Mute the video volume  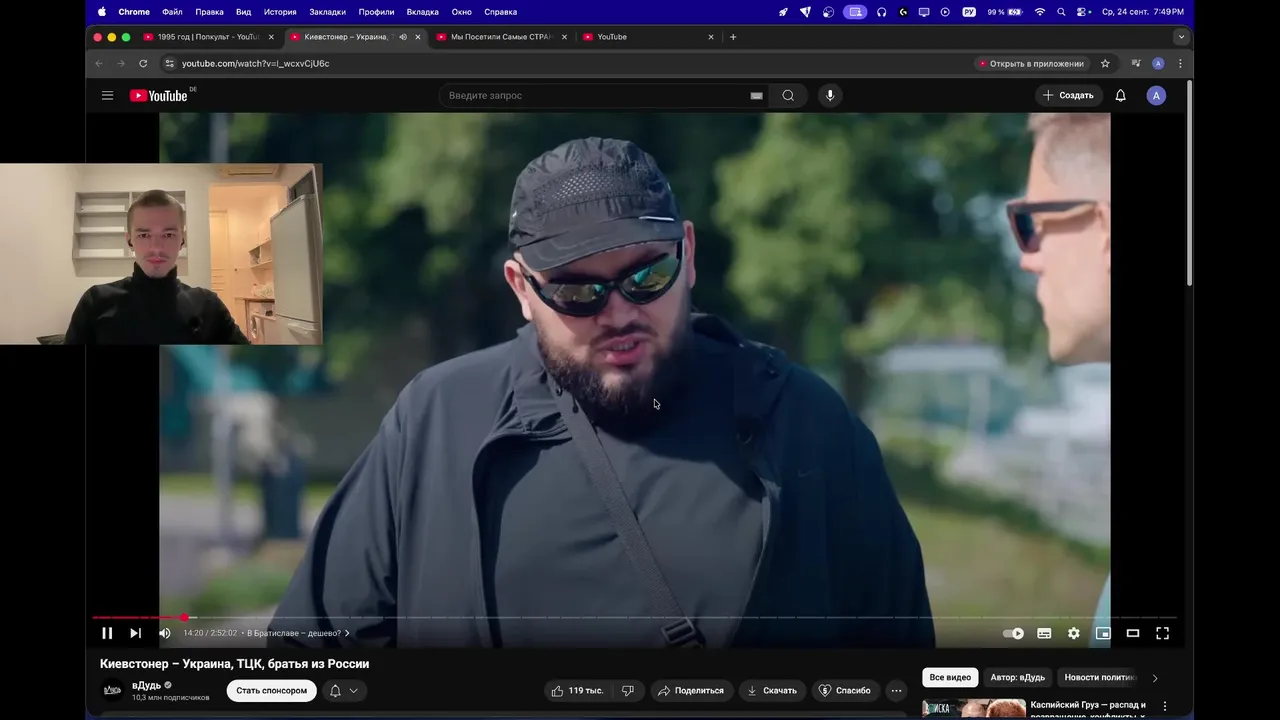[x=165, y=633]
